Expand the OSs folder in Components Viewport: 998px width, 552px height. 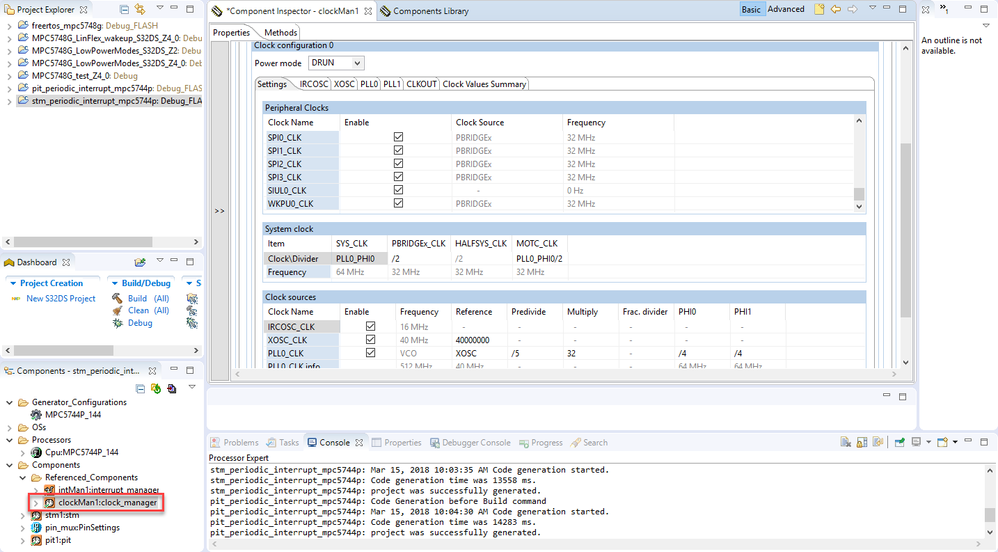coord(9,427)
